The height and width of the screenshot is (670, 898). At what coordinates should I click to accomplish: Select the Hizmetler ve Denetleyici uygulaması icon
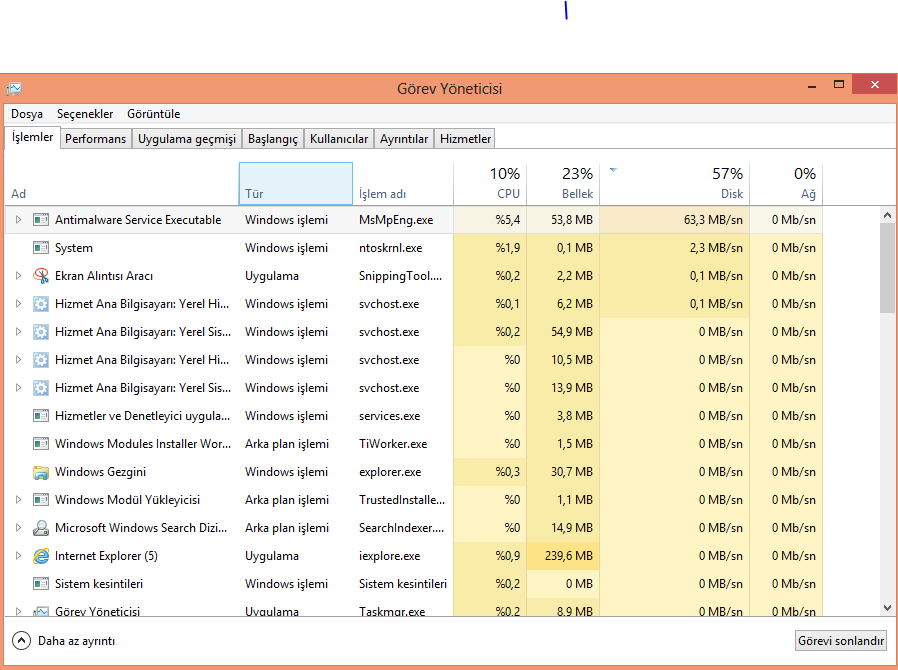click(x=41, y=416)
